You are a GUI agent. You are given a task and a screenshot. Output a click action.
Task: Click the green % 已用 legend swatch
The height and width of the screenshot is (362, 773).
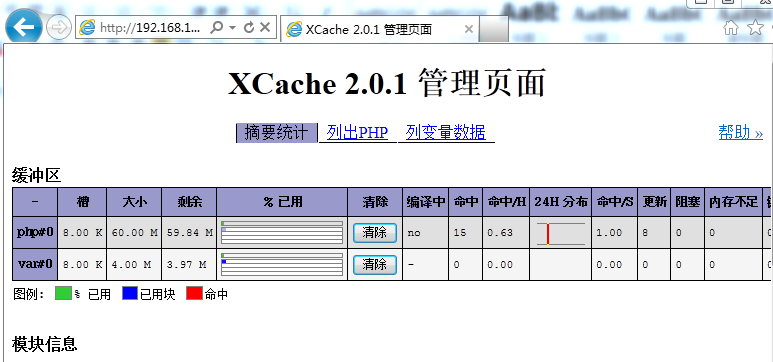[x=64, y=294]
